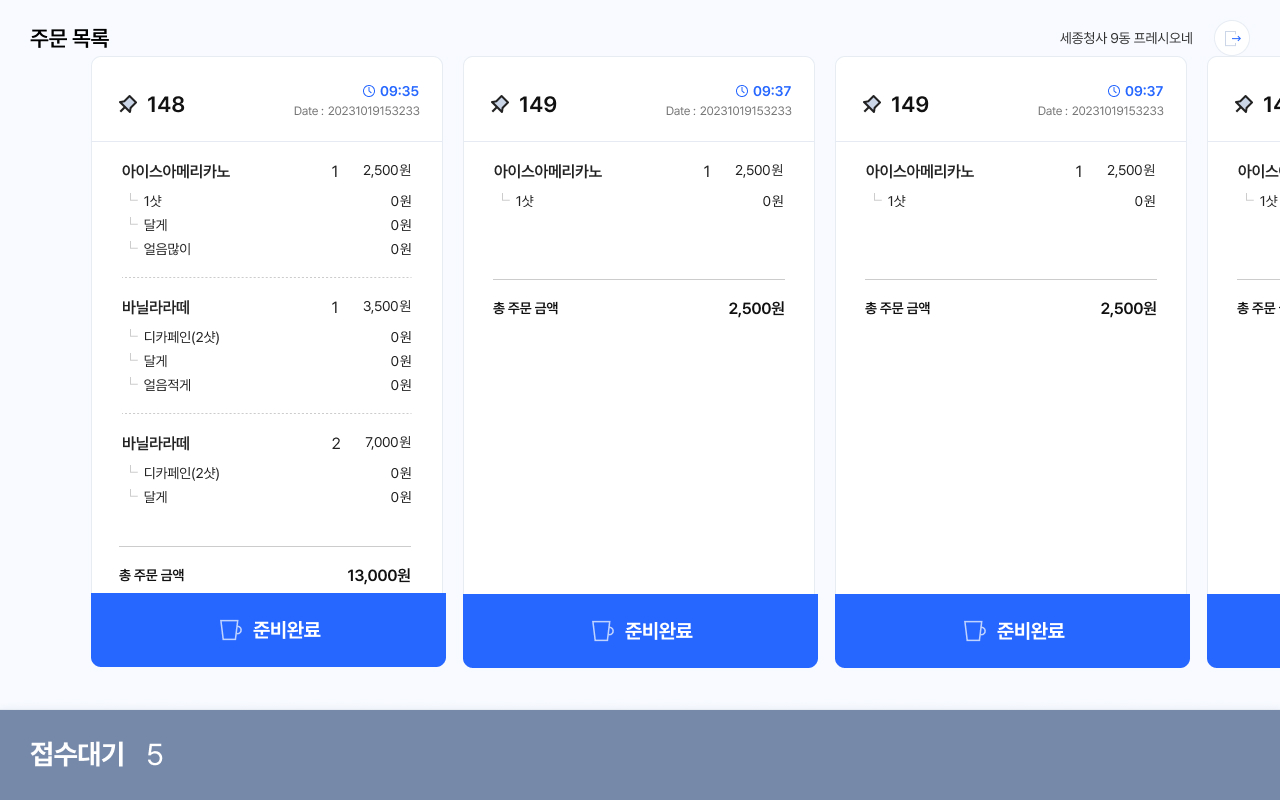This screenshot has height=800, width=1280.
Task: Click 1샷 on the first 149 card
Action: click(524, 201)
